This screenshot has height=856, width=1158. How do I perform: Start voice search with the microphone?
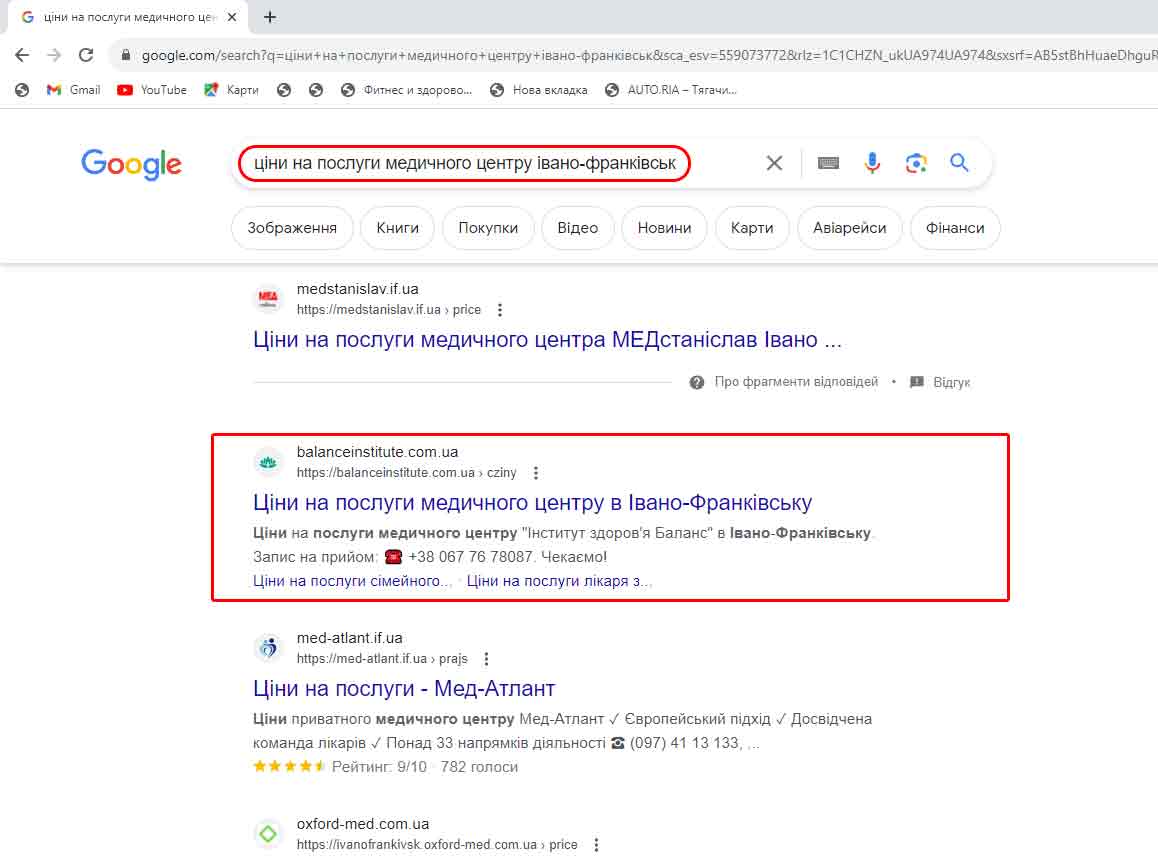tap(872, 163)
